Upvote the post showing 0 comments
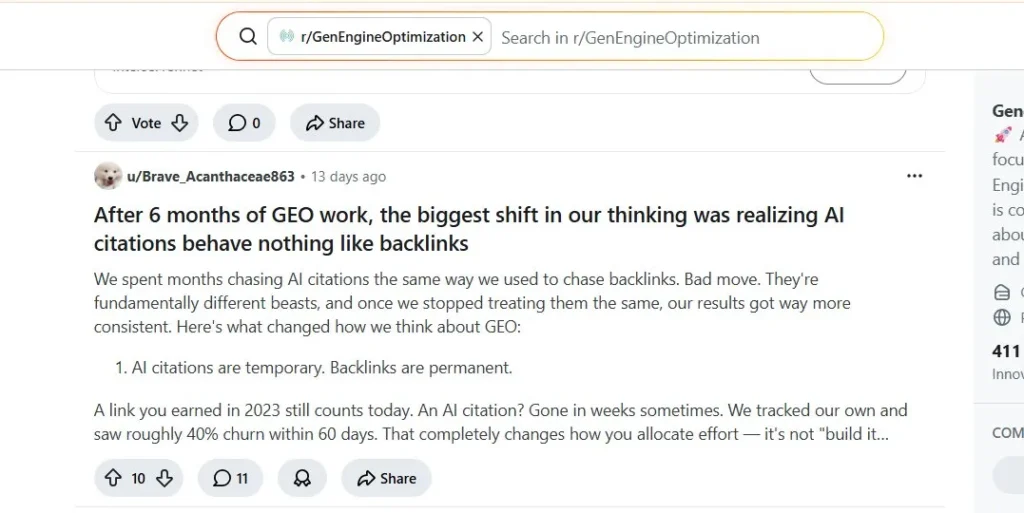1024x513 pixels. [113, 123]
